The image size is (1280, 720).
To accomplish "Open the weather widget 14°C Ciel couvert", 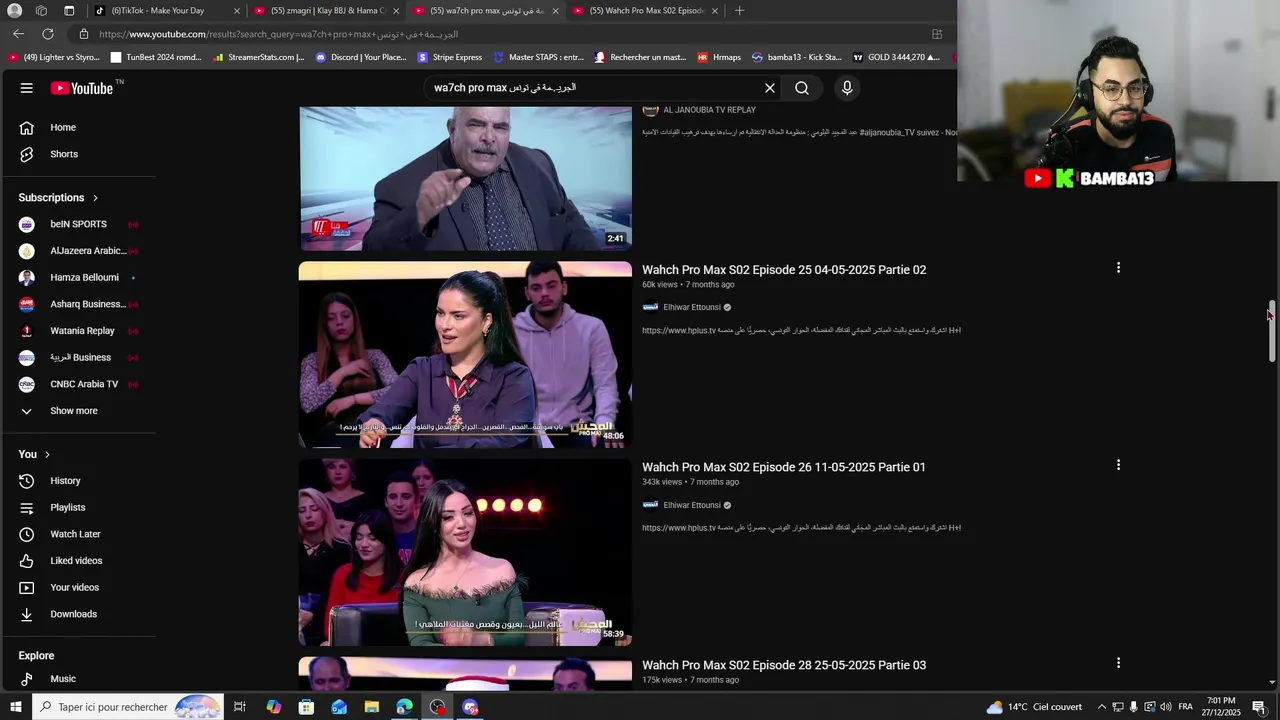I will 1034,707.
